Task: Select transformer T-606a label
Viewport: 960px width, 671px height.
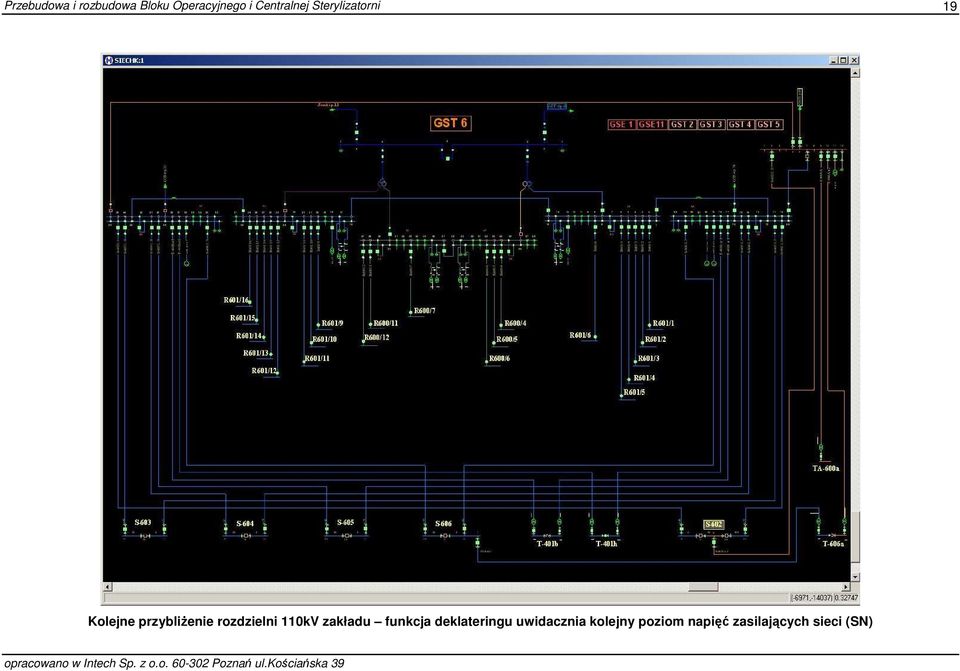Action: 833,544
